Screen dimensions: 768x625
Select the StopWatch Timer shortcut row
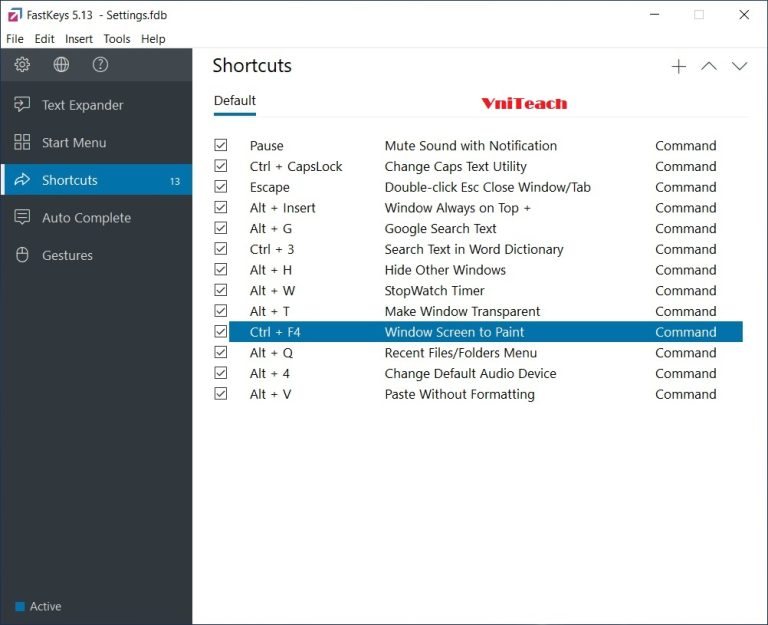coord(434,291)
